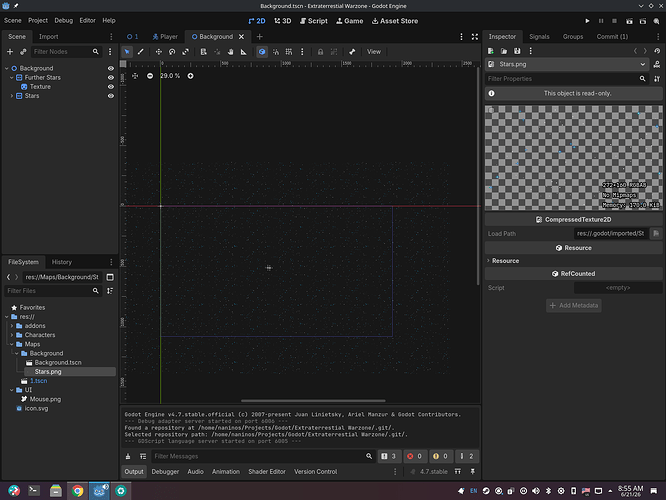Expand the addons folder
The height and width of the screenshot is (500, 666).
click(x=12, y=326)
